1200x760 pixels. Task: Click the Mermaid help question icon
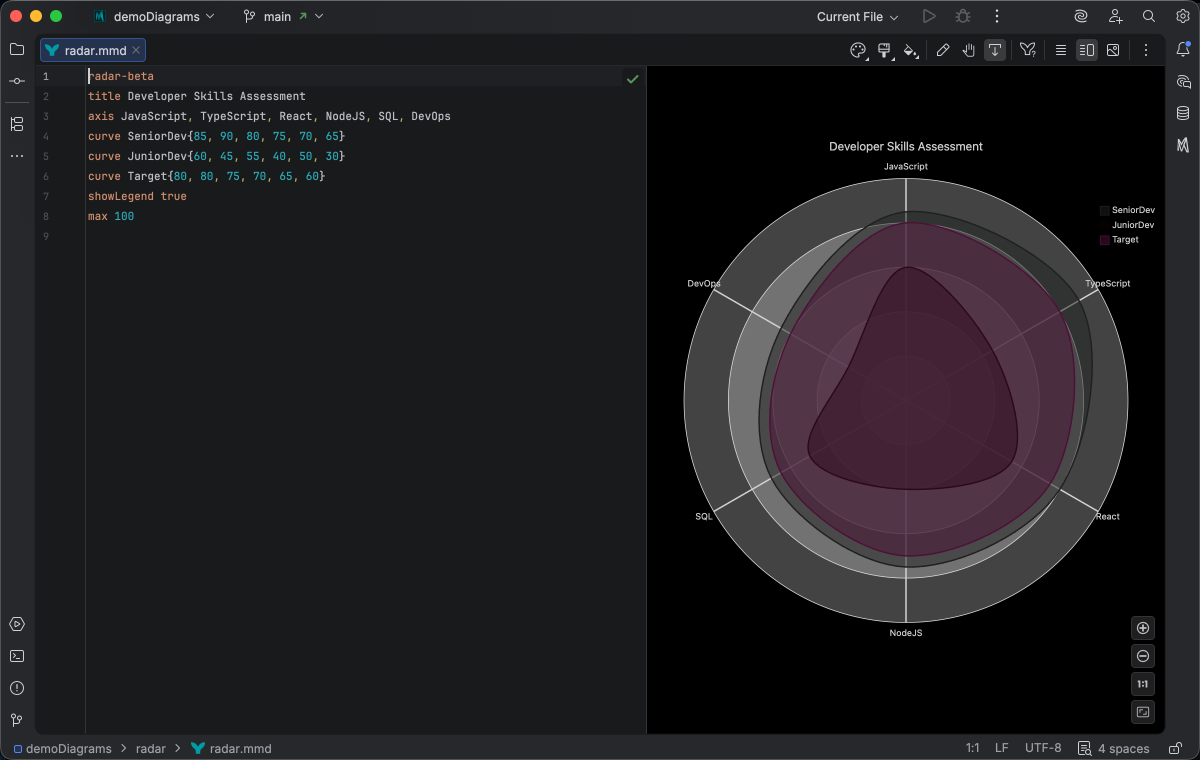tap(1028, 50)
